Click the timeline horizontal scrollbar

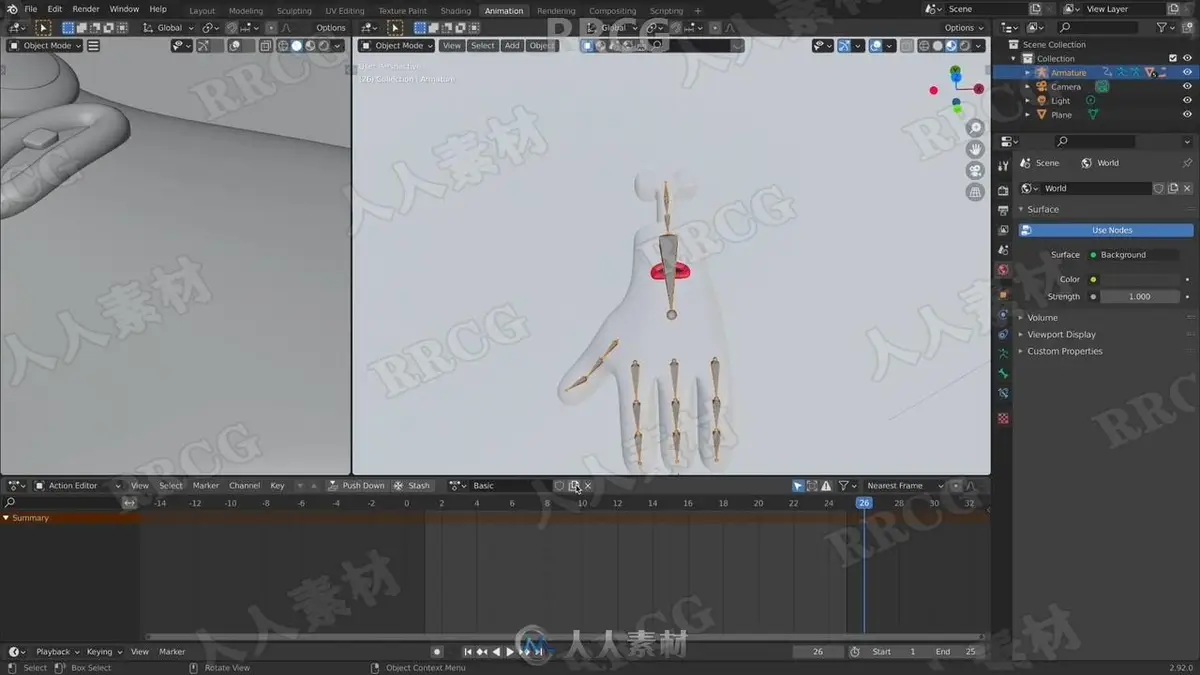click(563, 637)
